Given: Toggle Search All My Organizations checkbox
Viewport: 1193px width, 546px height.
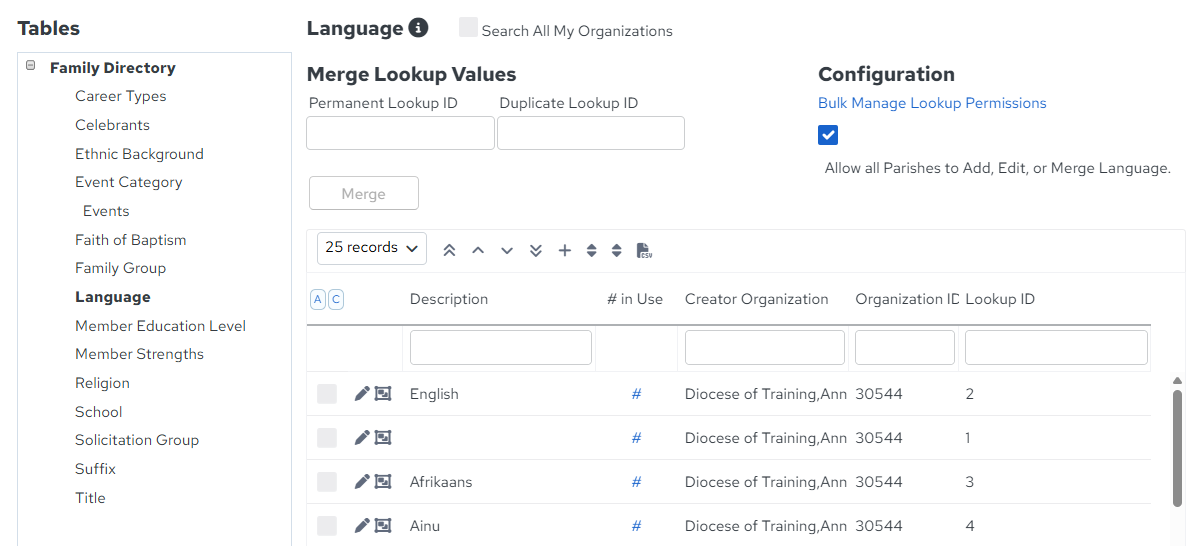Looking at the screenshot, I should [x=469, y=28].
